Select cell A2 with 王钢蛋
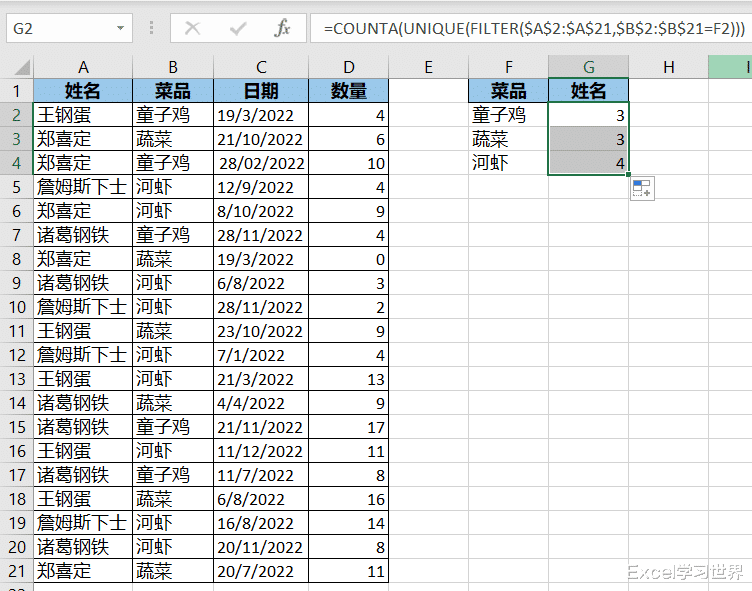 [x=83, y=115]
